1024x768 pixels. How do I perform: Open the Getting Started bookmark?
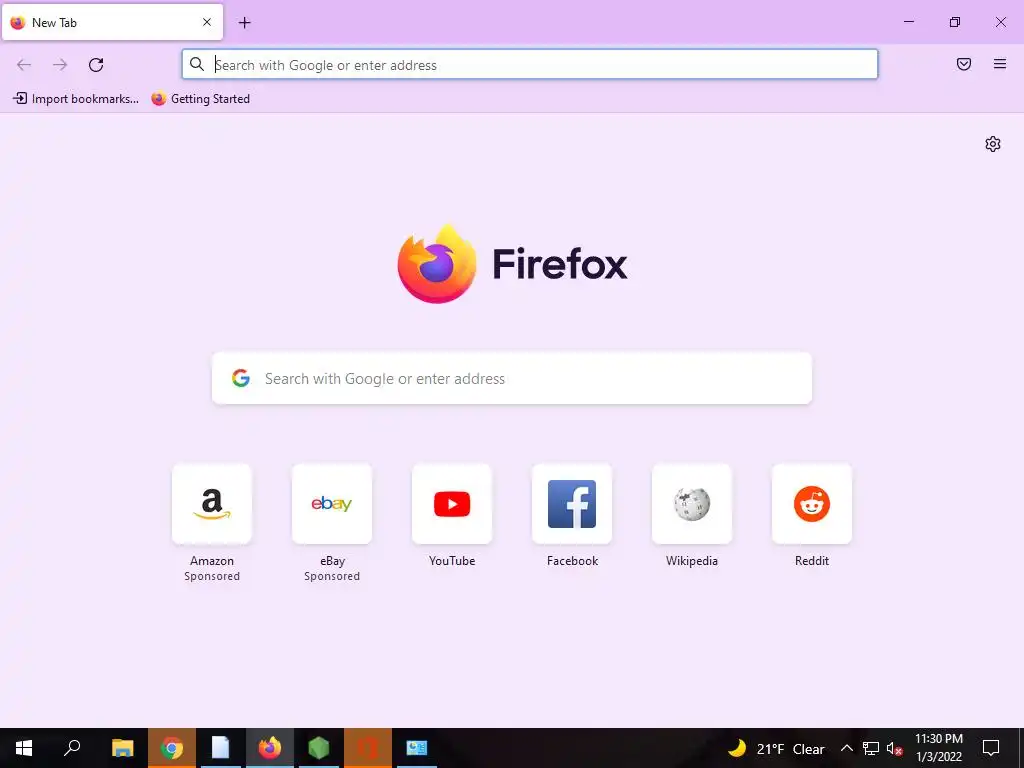200,99
